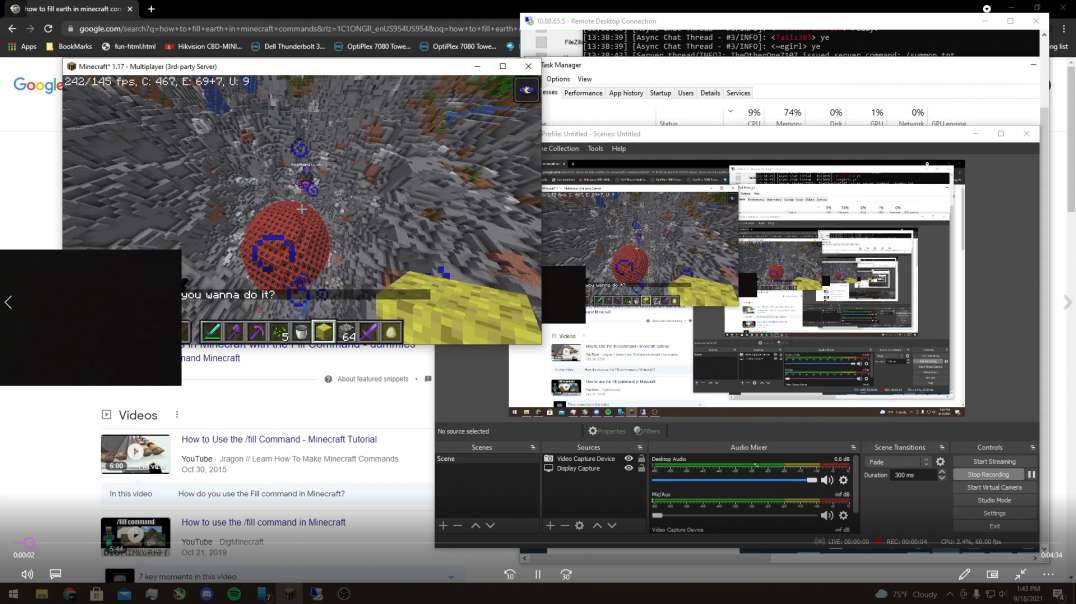Click Stop Recording in OBS
Viewport: 1076px width, 604px height.
coord(988,474)
